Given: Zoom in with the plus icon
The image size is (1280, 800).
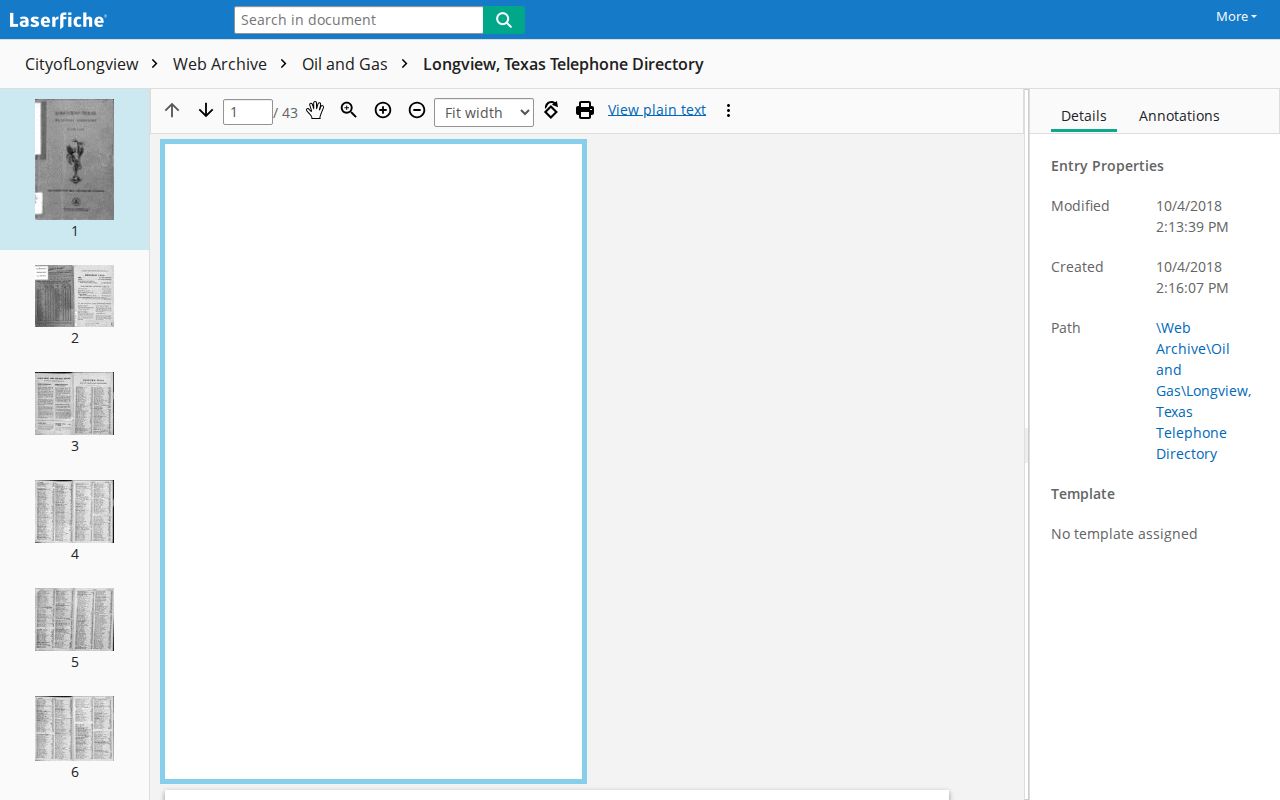Looking at the screenshot, I should 383,111.
